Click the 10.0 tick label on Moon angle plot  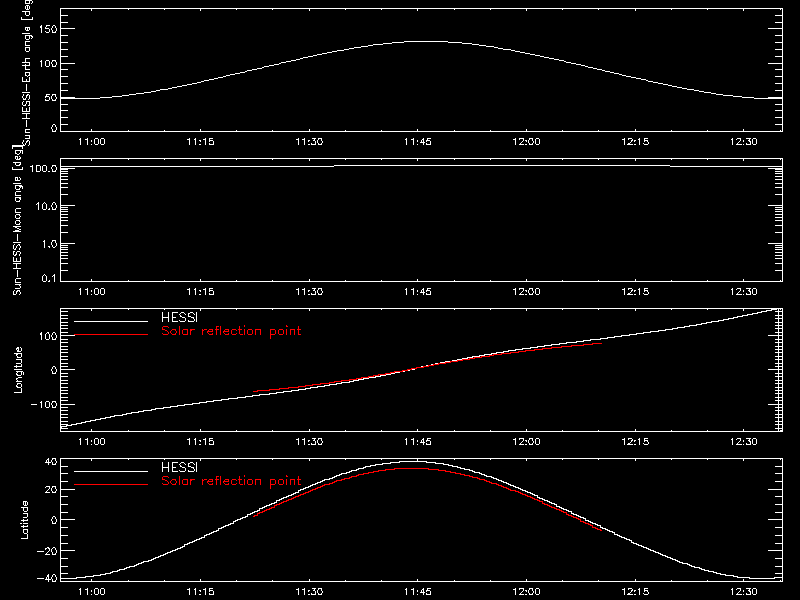click(x=46, y=206)
